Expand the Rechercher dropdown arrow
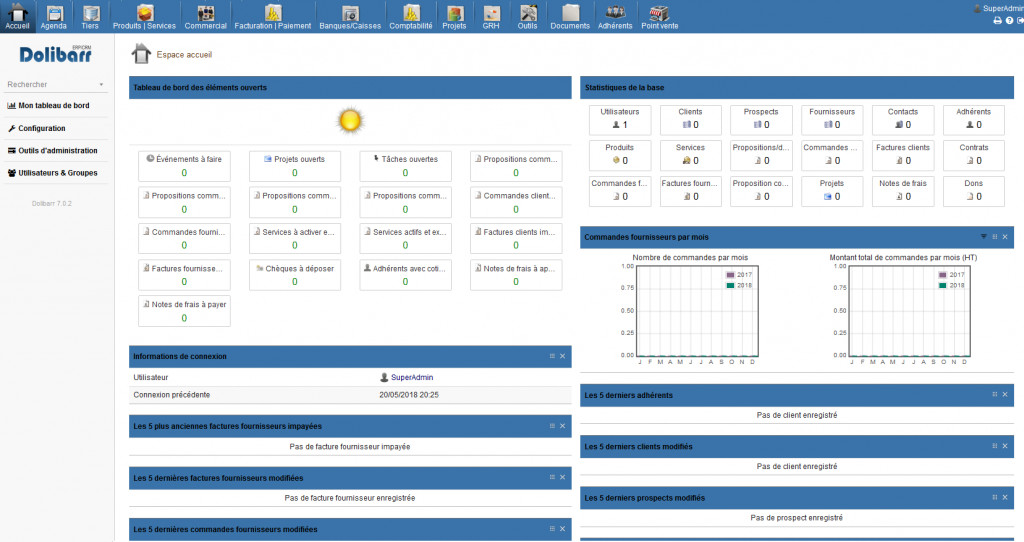1024x542 pixels. 101,85
